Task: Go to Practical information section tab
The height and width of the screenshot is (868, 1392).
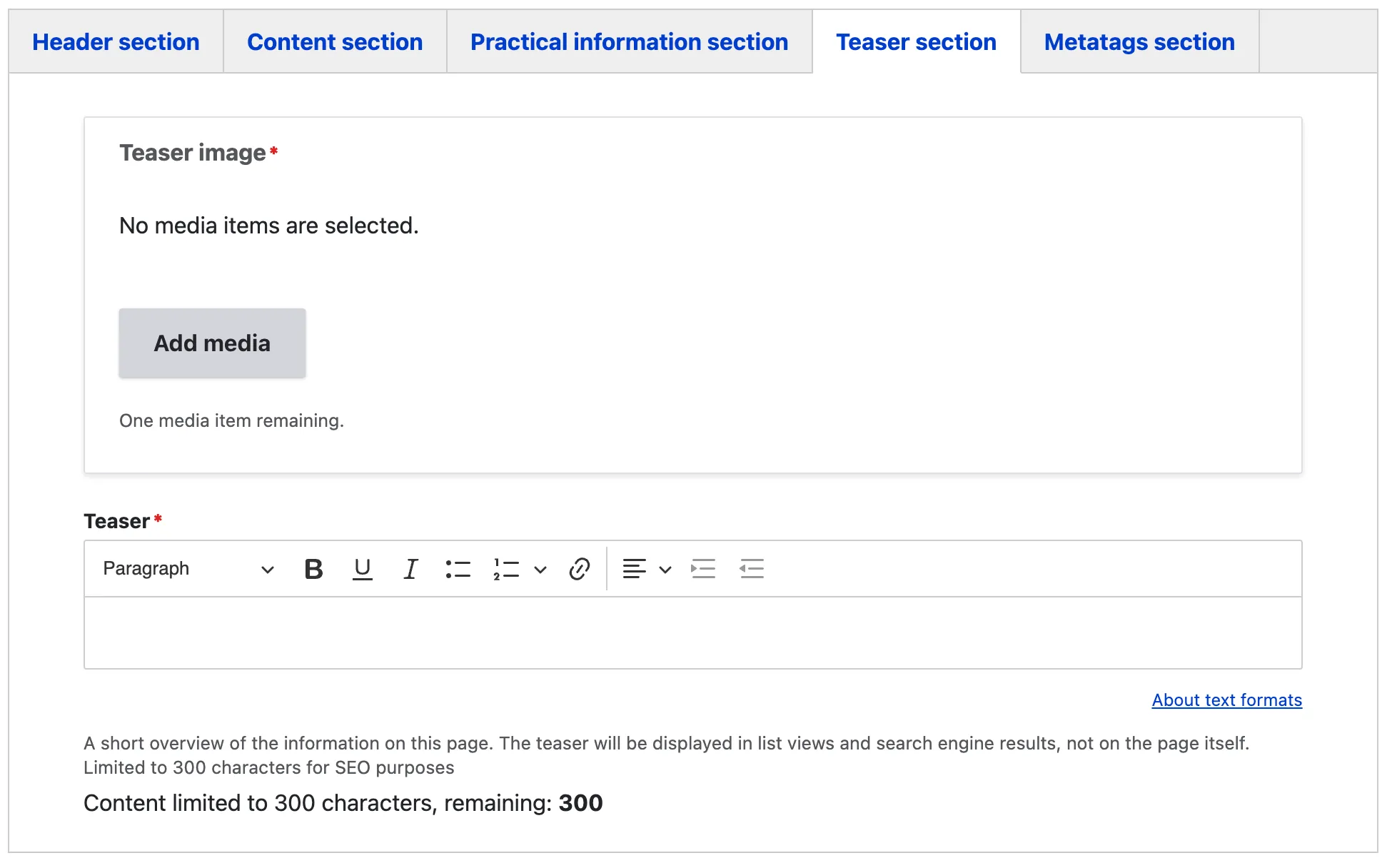Action: (x=629, y=42)
